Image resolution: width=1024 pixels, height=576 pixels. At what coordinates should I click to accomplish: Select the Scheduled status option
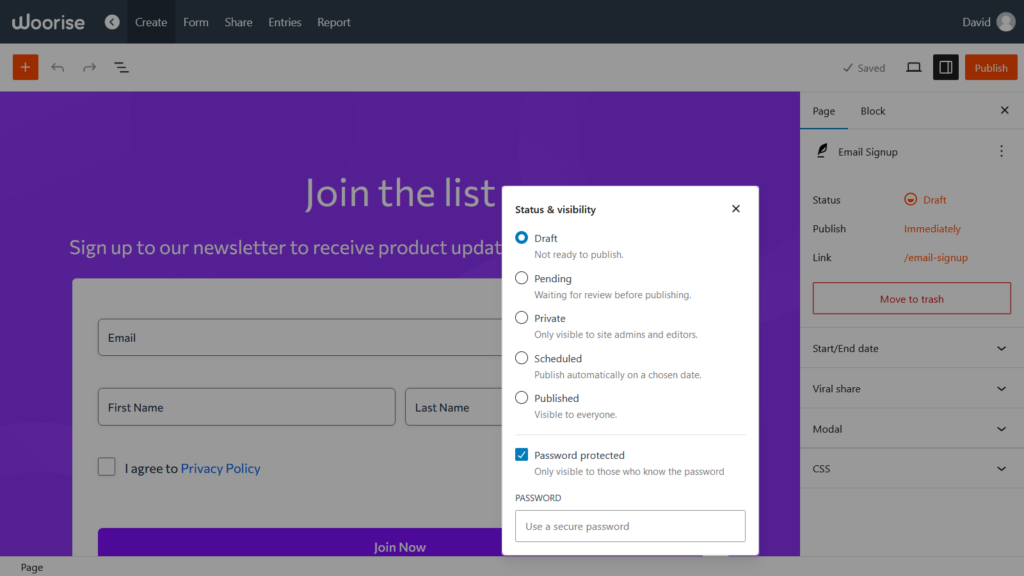521,358
